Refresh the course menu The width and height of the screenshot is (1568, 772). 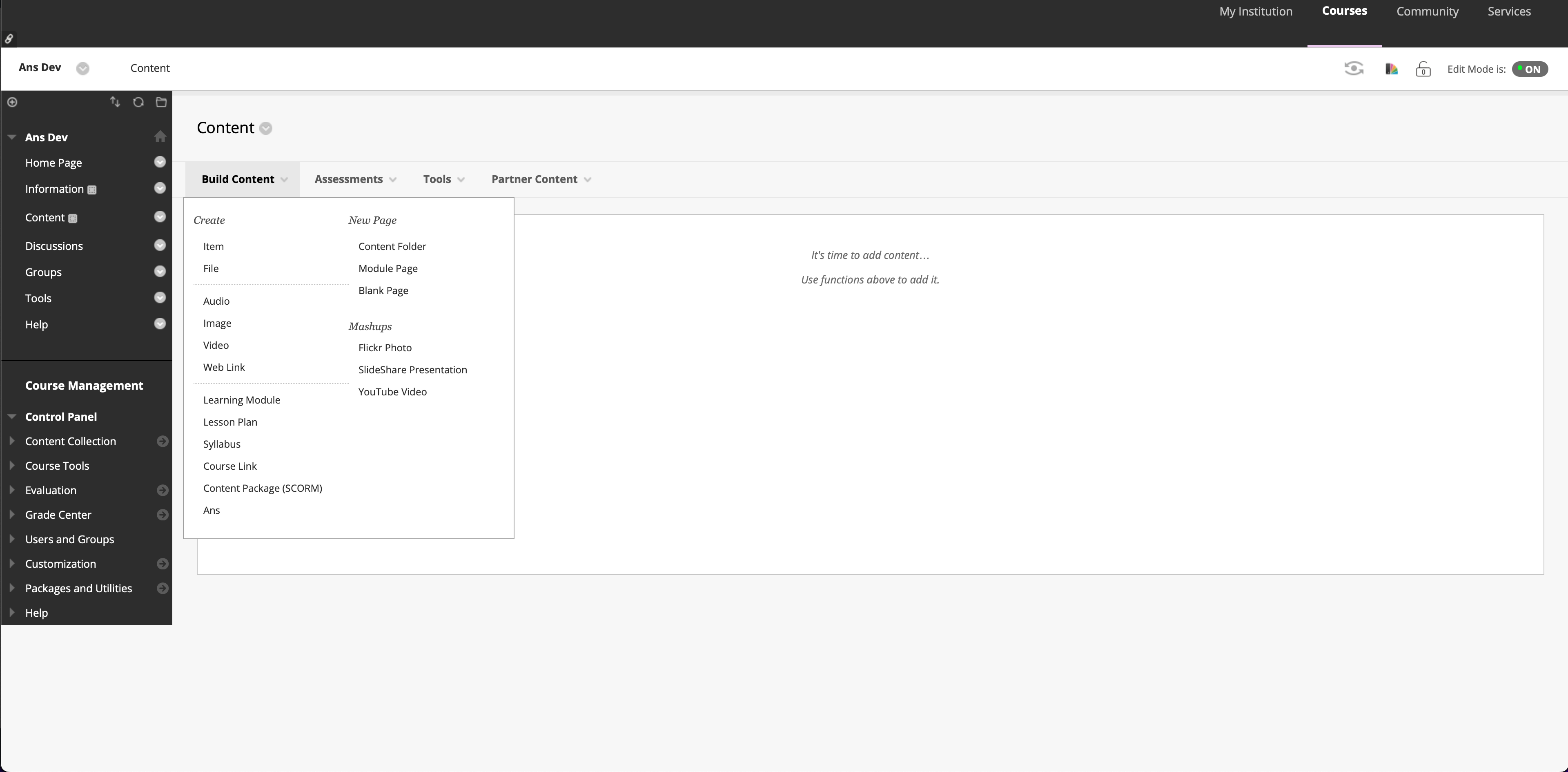point(138,102)
